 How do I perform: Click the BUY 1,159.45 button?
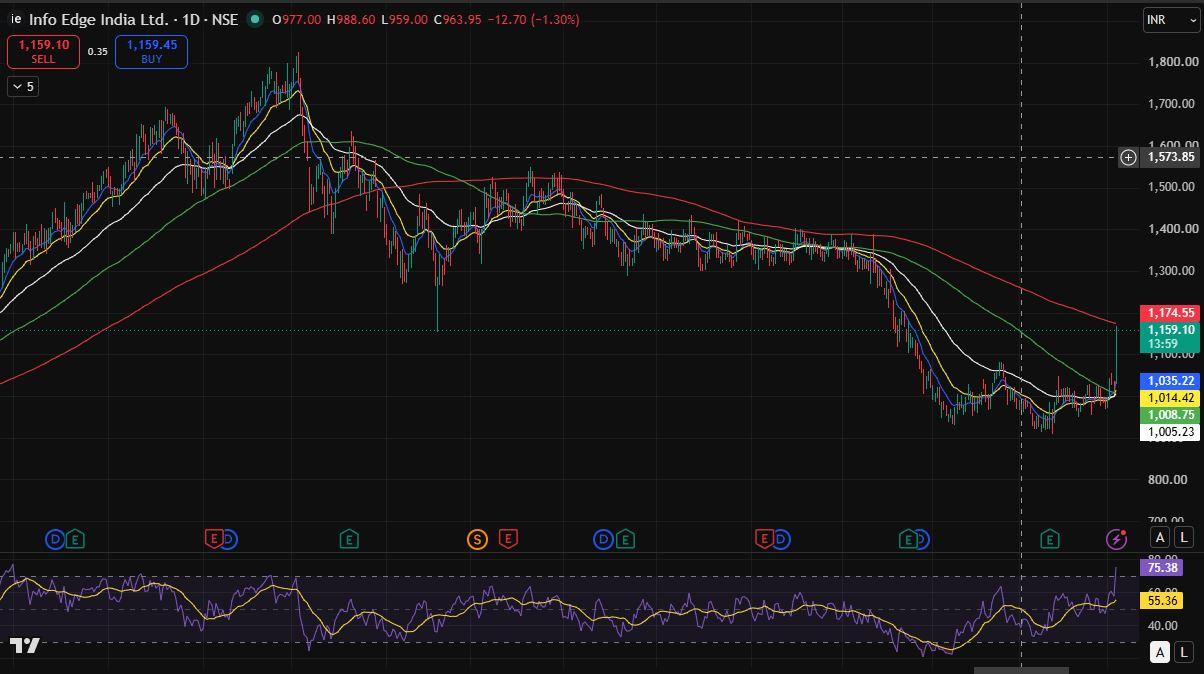(151, 52)
